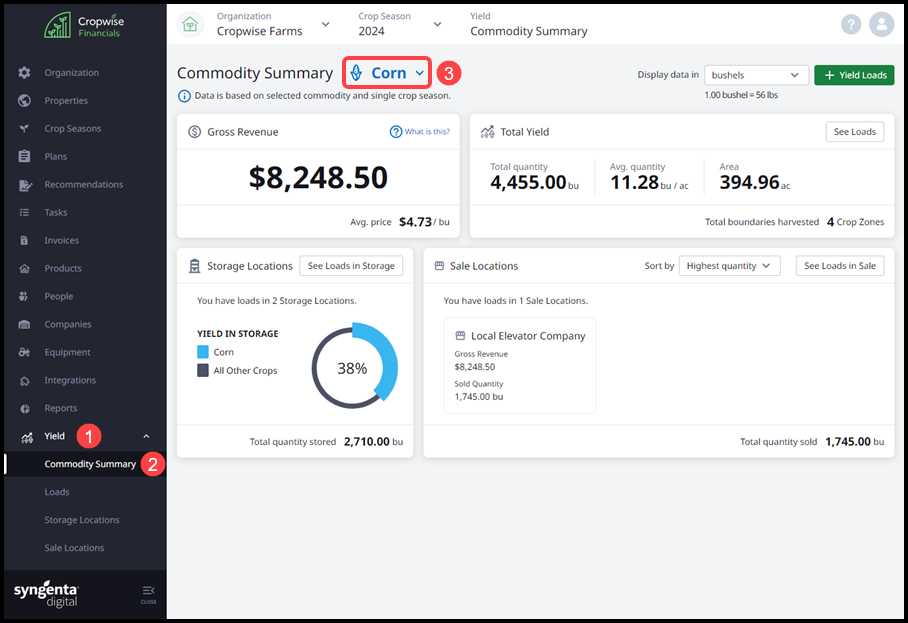
Task: Click the blue Corn legend swatch
Action: [x=203, y=352]
